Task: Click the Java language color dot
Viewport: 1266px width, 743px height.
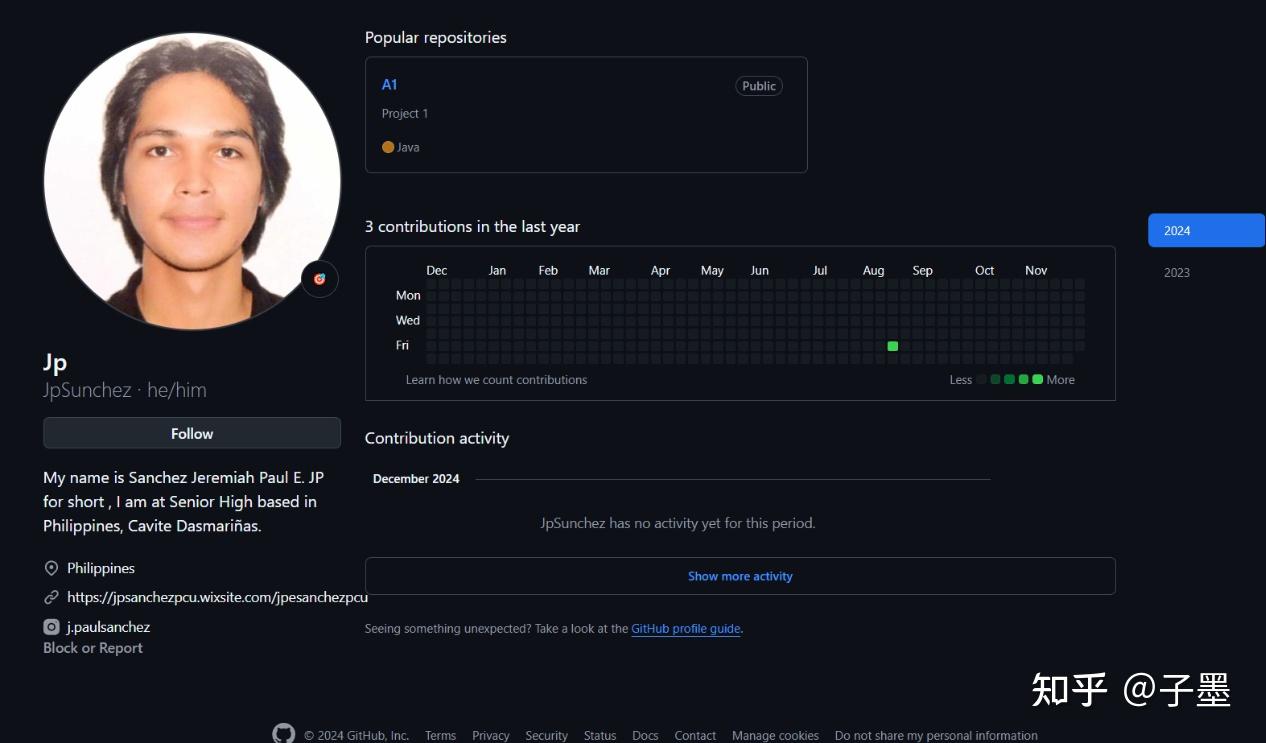Action: [x=388, y=147]
